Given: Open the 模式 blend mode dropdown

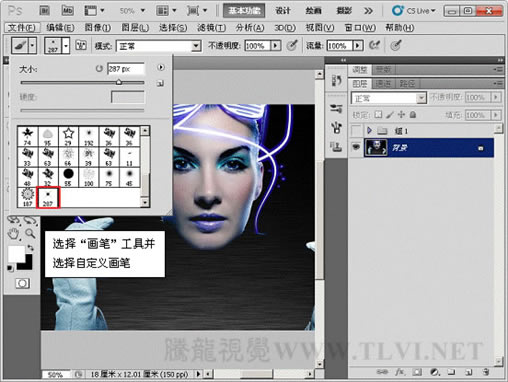Looking at the screenshot, I should 158,46.
